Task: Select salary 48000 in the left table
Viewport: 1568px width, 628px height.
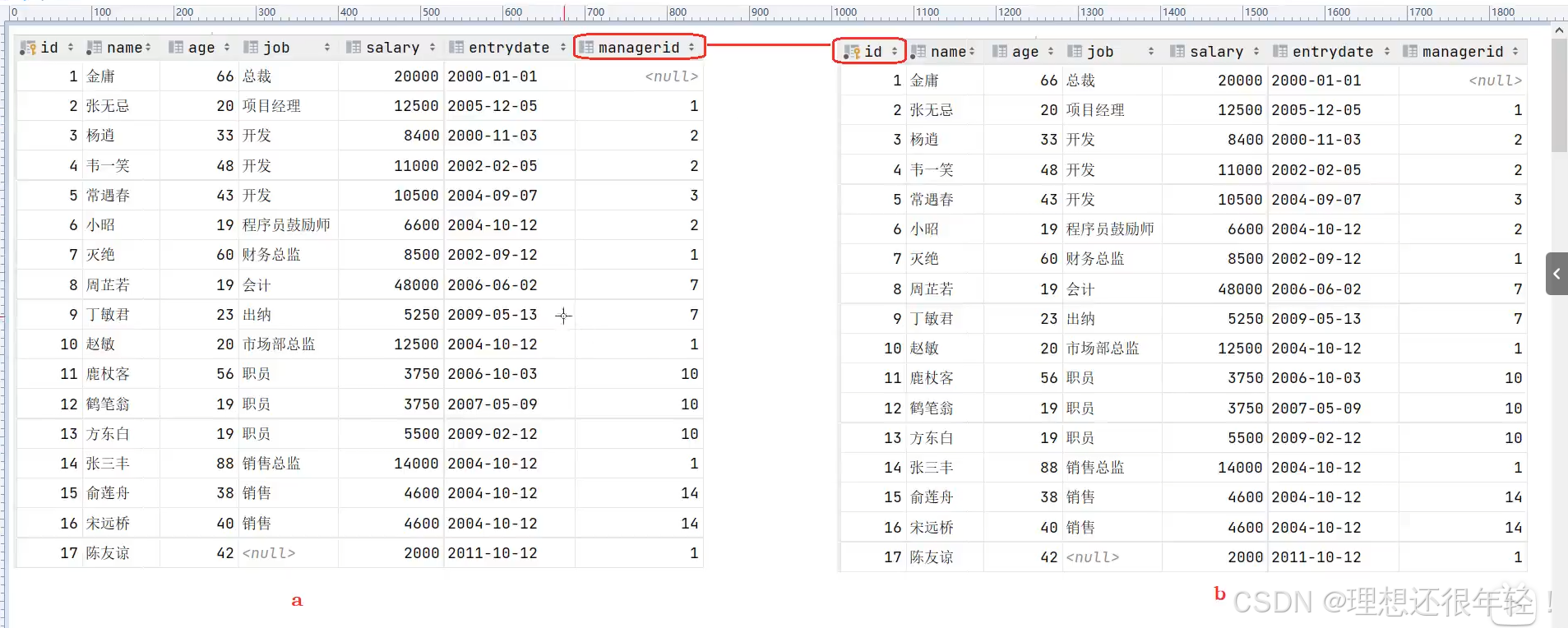Action: pyautogui.click(x=416, y=285)
